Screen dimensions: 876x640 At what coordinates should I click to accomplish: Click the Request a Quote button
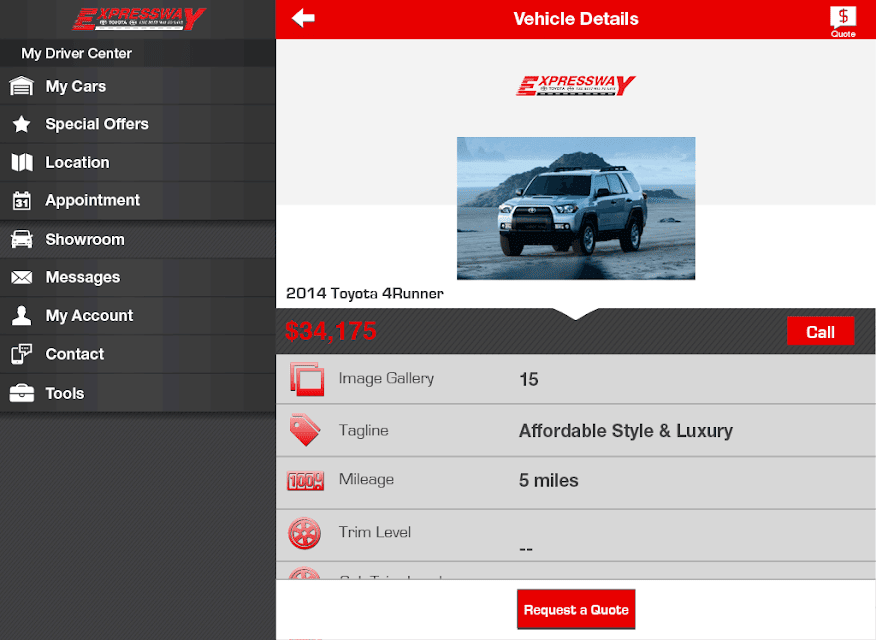[x=576, y=609]
